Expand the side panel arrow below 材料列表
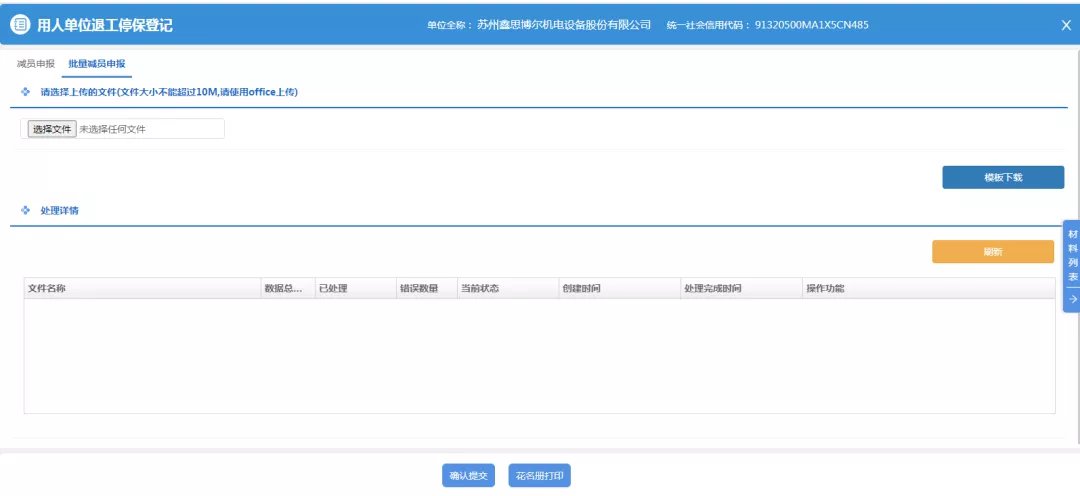 click(1072, 299)
